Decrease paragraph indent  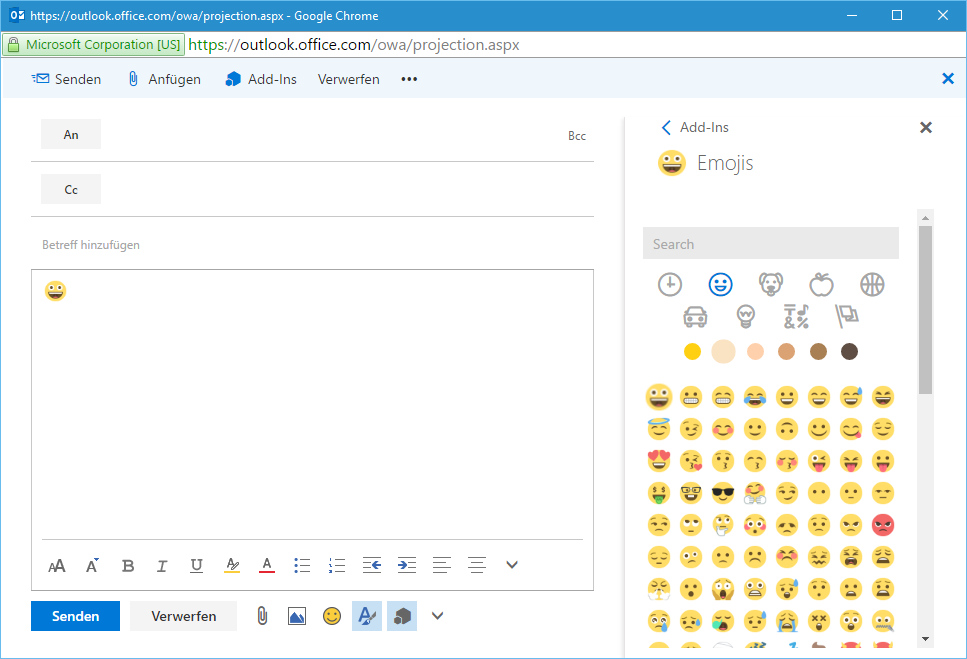(x=372, y=565)
